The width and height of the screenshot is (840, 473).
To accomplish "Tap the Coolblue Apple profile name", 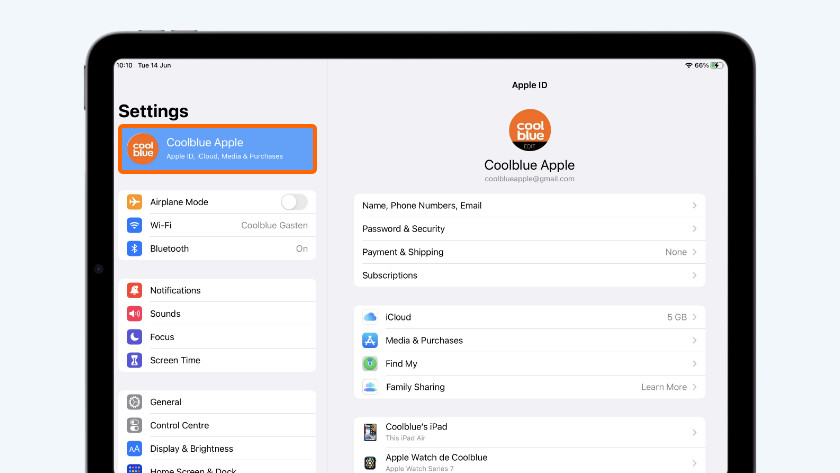I will pyautogui.click(x=529, y=165).
